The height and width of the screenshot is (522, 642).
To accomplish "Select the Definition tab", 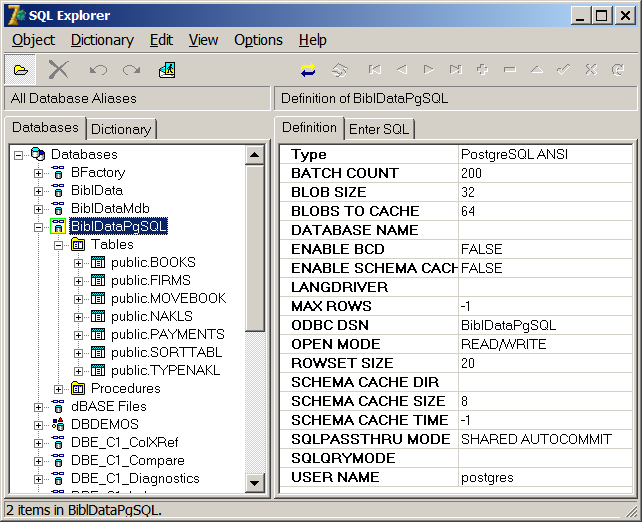I will coord(309,128).
